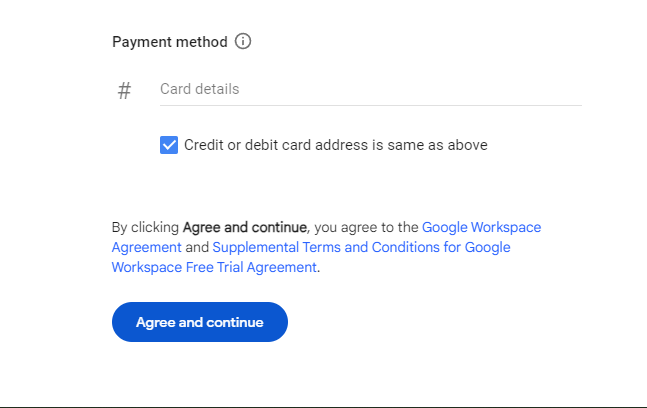Open Supplemental Terms and Conditions link
The height and width of the screenshot is (408, 647).
point(361,247)
